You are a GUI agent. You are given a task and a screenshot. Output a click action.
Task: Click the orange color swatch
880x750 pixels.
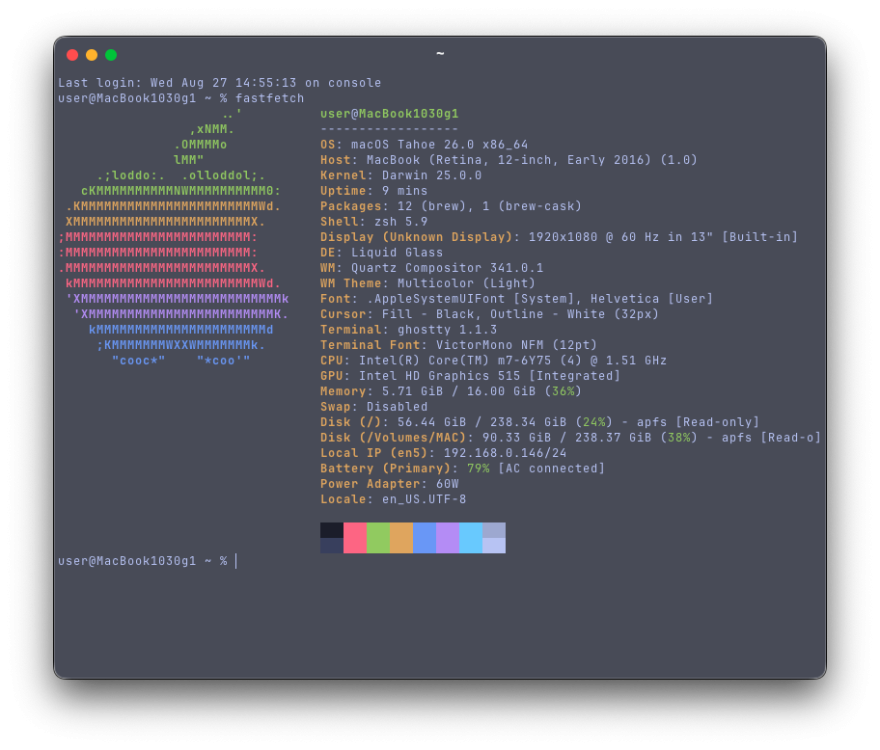click(401, 538)
